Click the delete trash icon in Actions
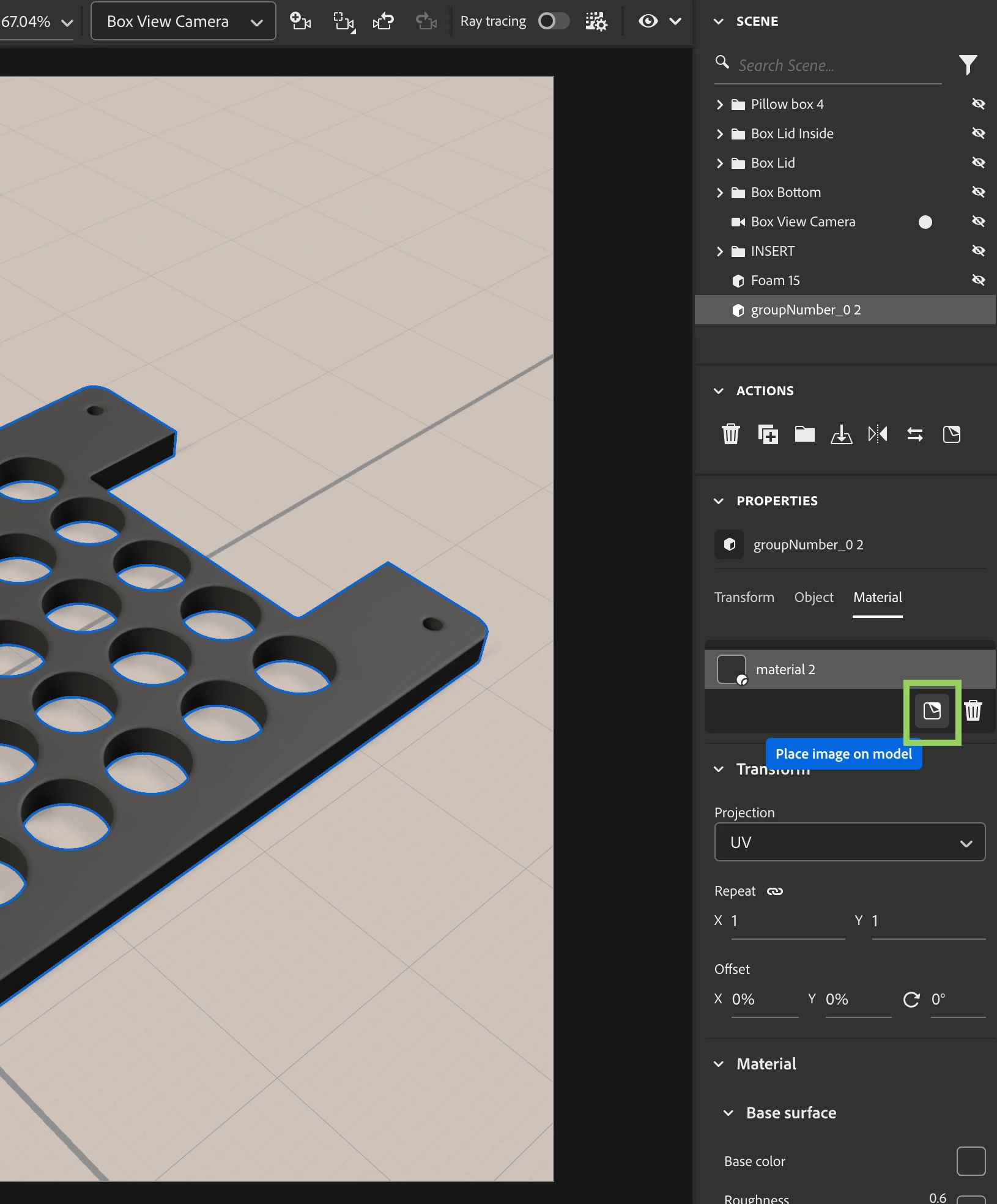The image size is (997, 1204). (x=731, y=434)
